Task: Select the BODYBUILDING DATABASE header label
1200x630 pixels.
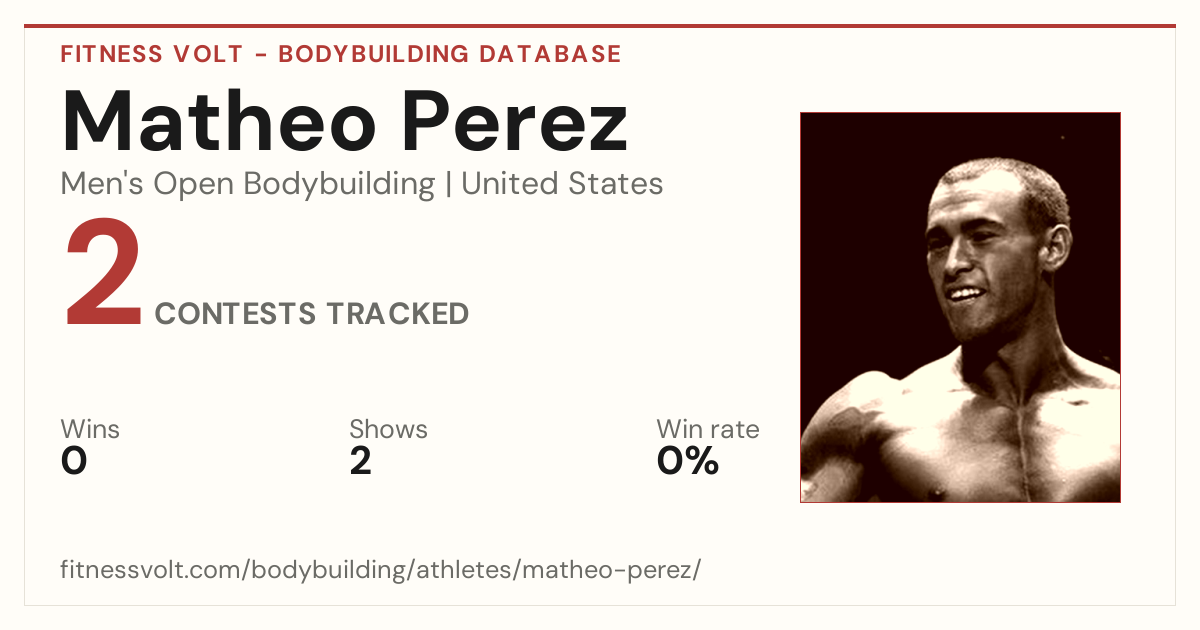Action: pos(450,54)
